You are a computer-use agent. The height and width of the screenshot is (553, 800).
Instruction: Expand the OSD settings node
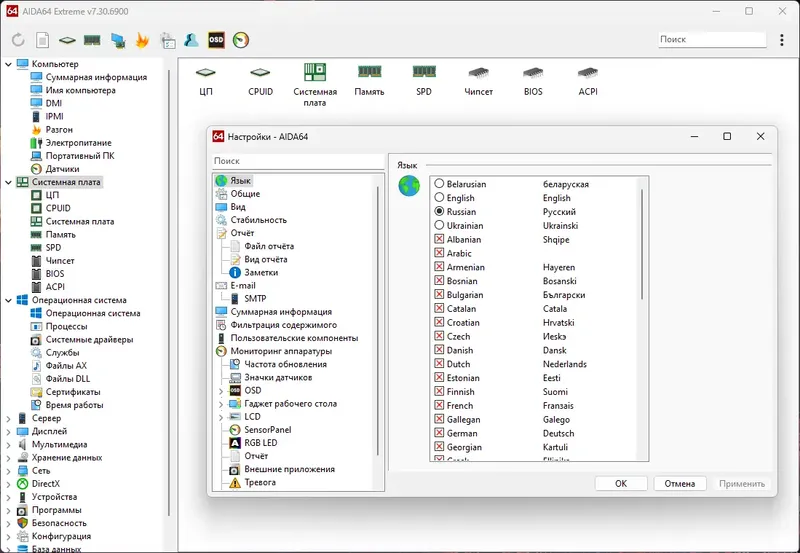coord(221,391)
